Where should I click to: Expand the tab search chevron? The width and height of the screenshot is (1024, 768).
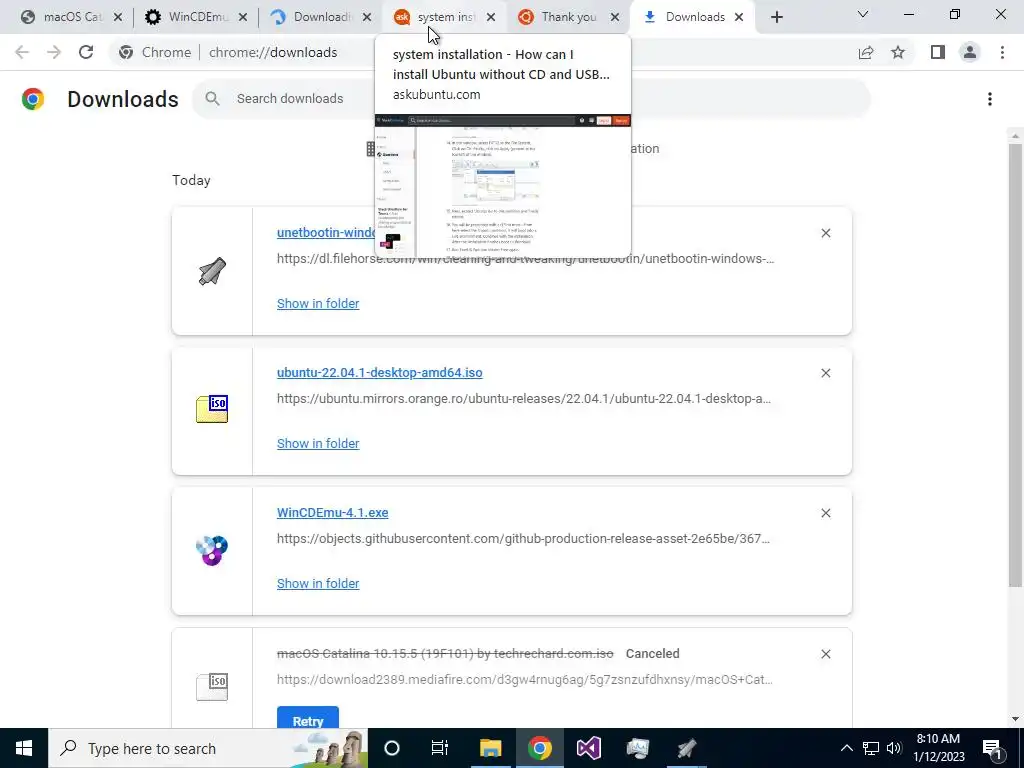pyautogui.click(x=863, y=14)
